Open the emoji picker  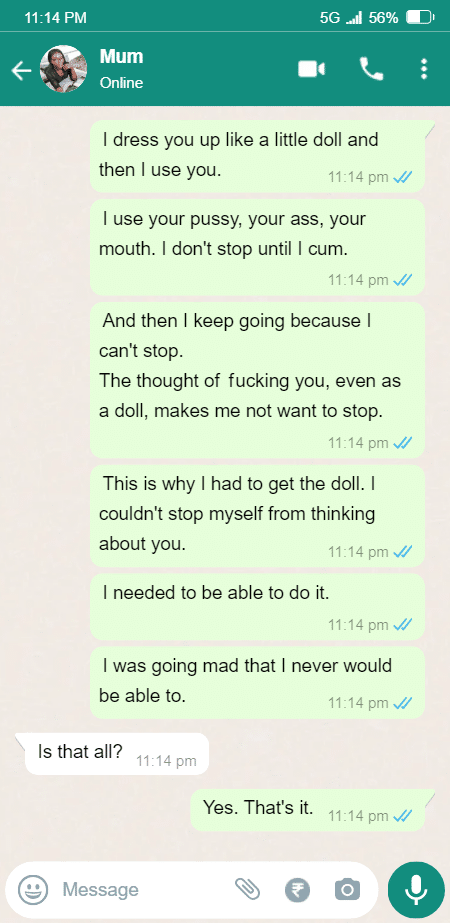click(32, 889)
